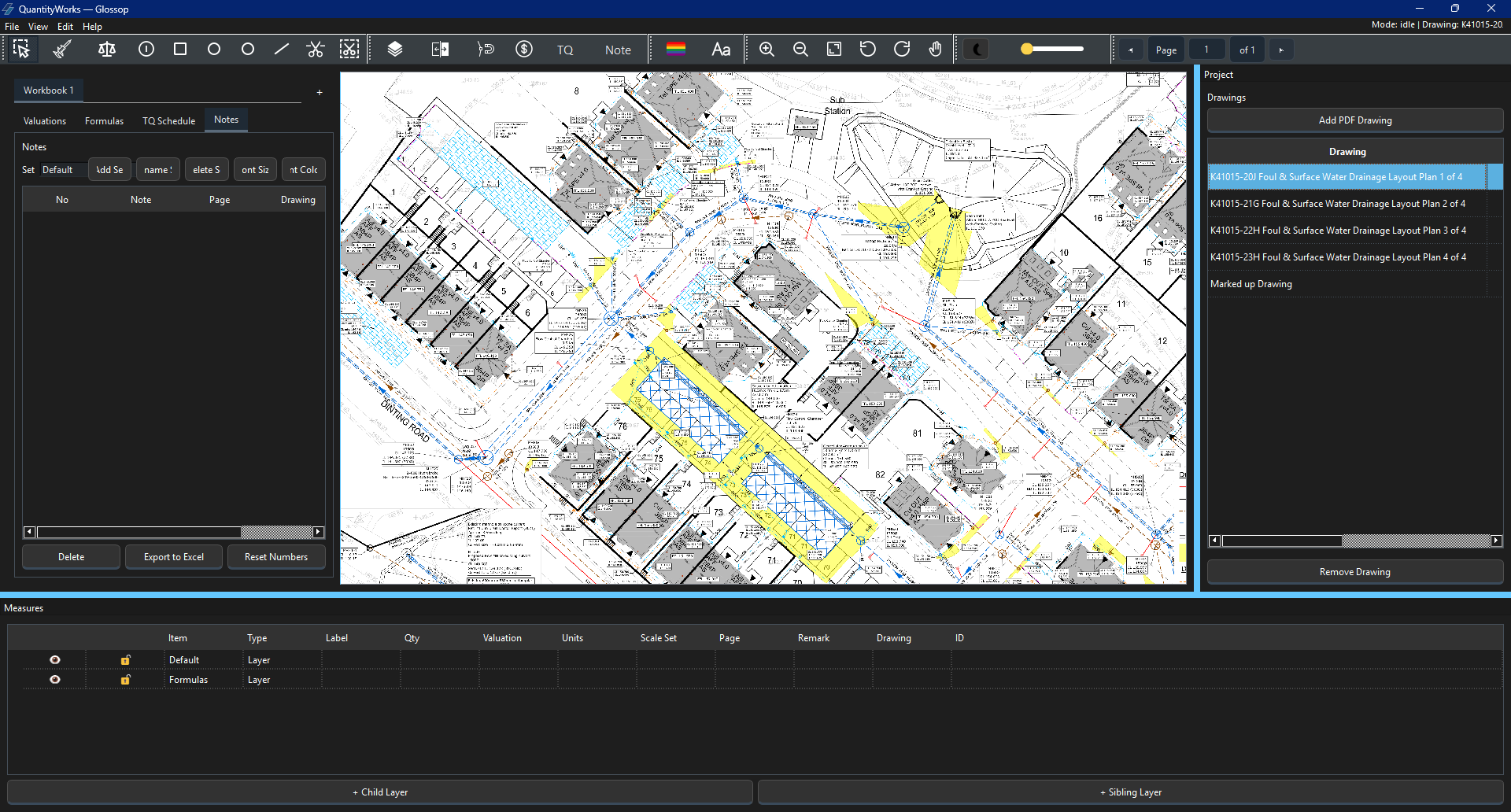
Task: Open the View menu
Action: click(x=38, y=27)
